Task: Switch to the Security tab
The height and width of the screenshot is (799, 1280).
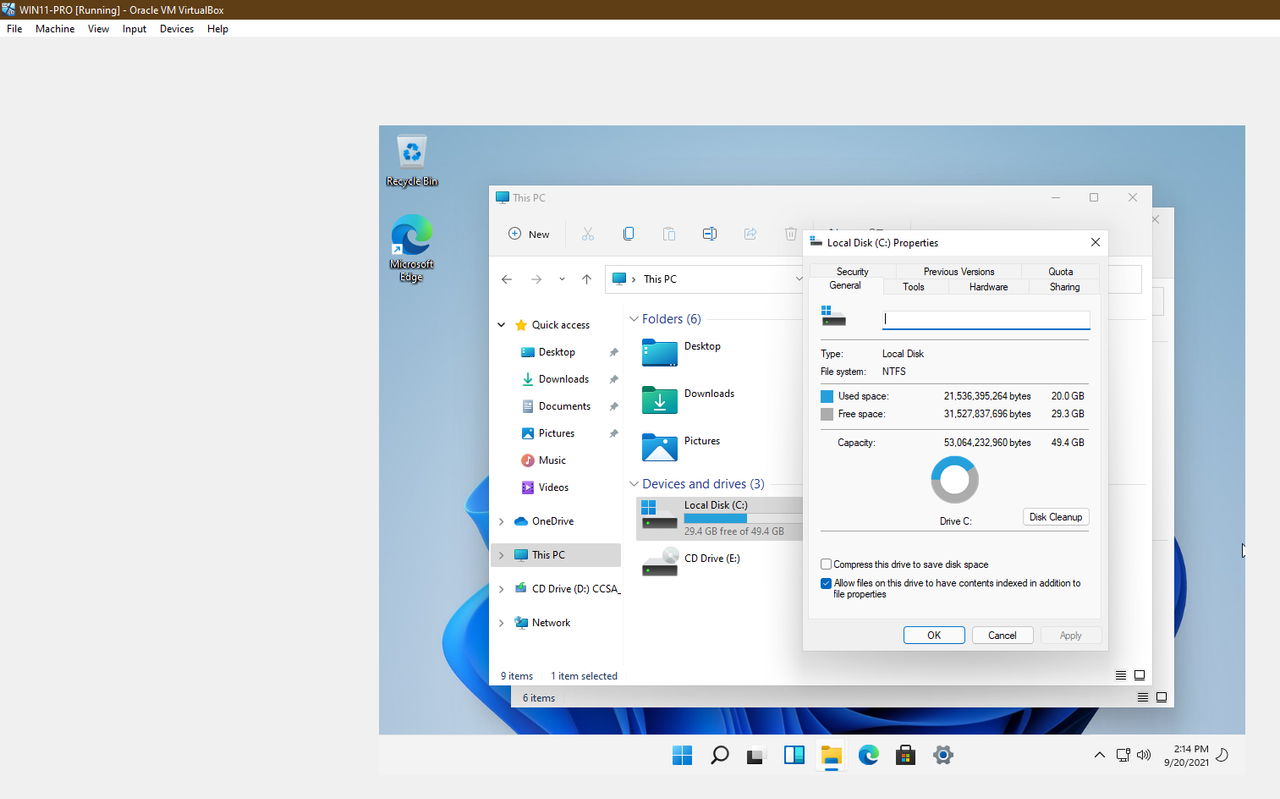Action: point(852,271)
